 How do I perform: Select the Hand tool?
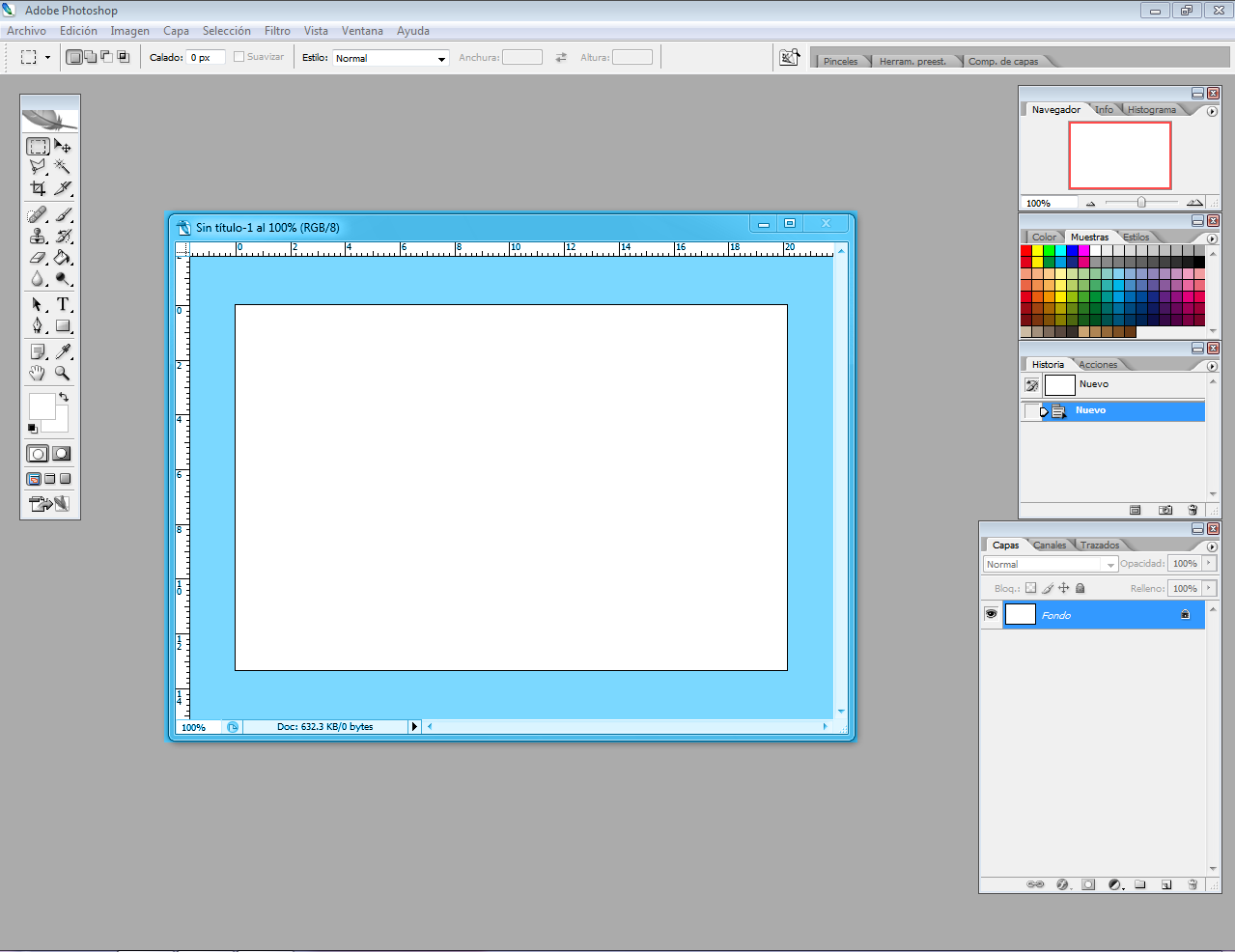(38, 373)
